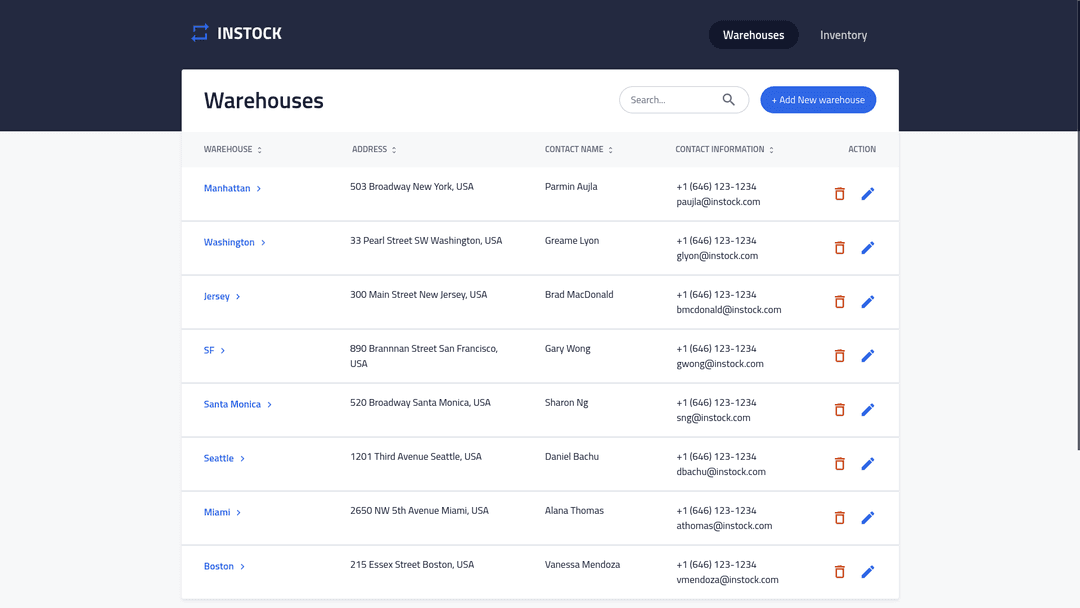The width and height of the screenshot is (1080, 608).
Task: Delete the Boston warehouse via trash icon
Action: 839,571
